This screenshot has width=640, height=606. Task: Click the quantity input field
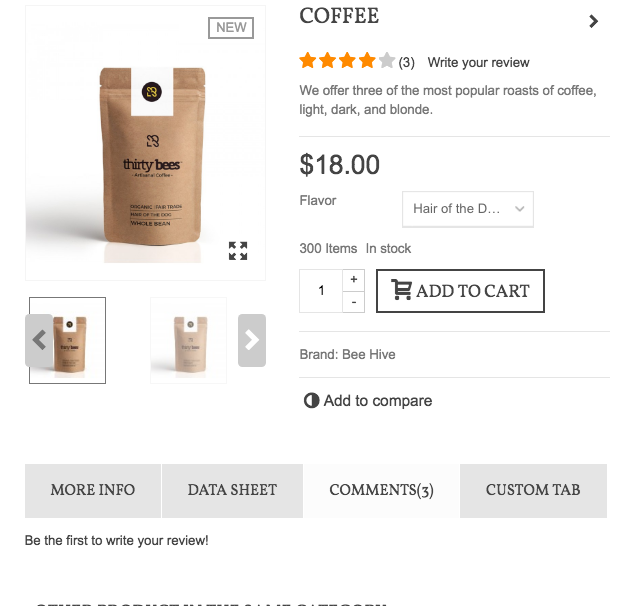click(321, 291)
